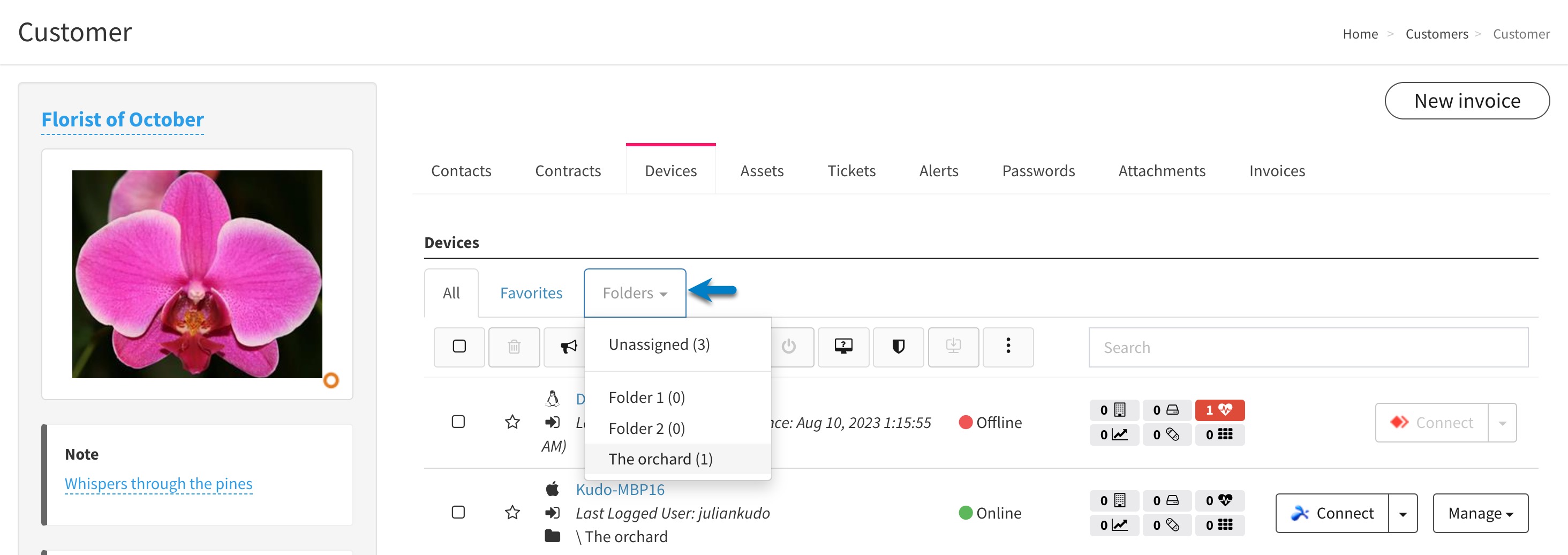Viewport: 1568px width, 555px height.
Task: Collapse the Folders dropdown menu
Action: tap(634, 292)
